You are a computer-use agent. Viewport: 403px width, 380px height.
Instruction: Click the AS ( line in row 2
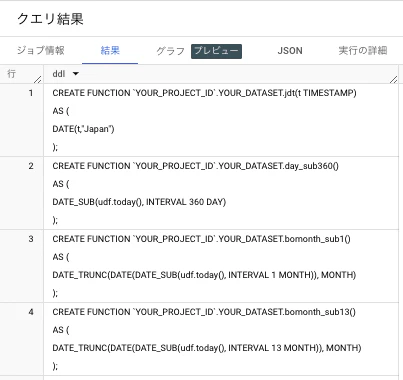coord(61,184)
